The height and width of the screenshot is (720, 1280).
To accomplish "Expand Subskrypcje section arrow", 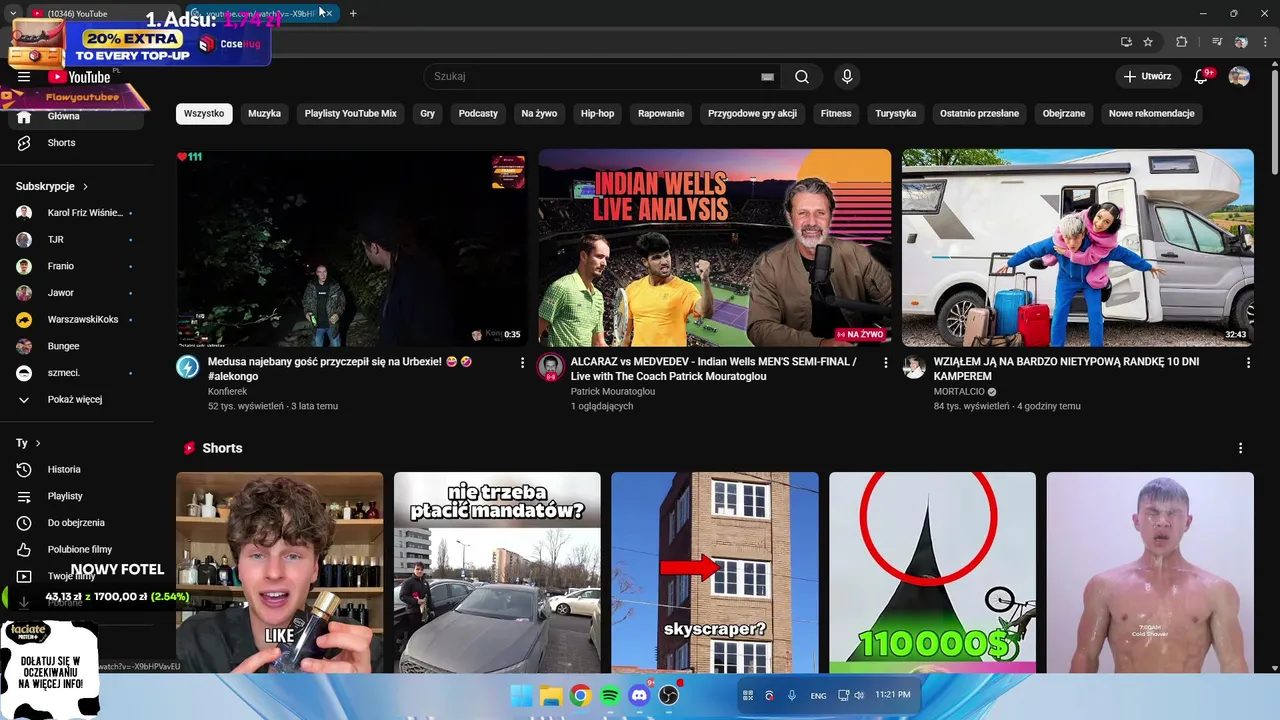I will point(85,187).
